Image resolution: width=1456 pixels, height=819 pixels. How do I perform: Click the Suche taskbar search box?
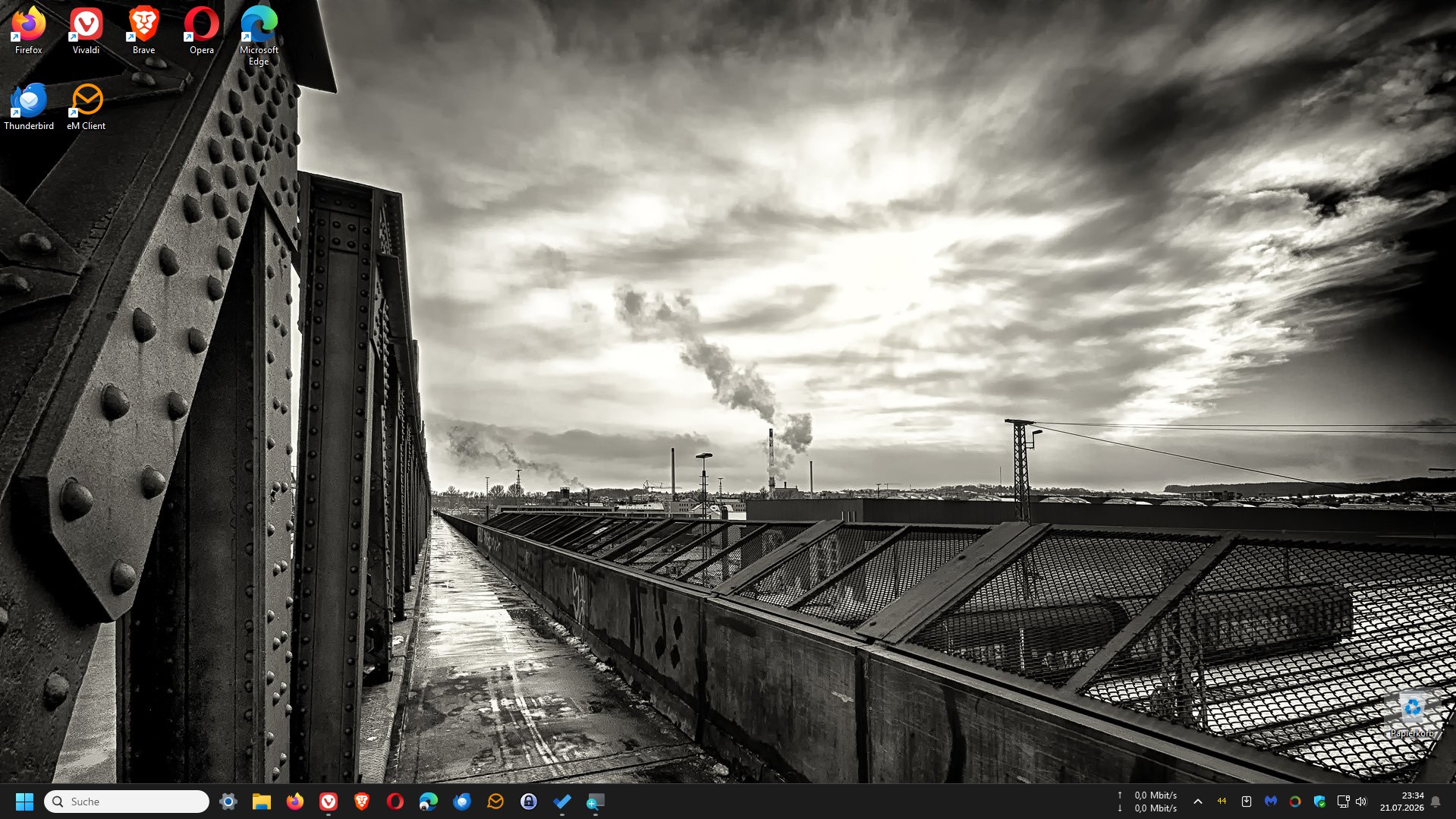[127, 802]
